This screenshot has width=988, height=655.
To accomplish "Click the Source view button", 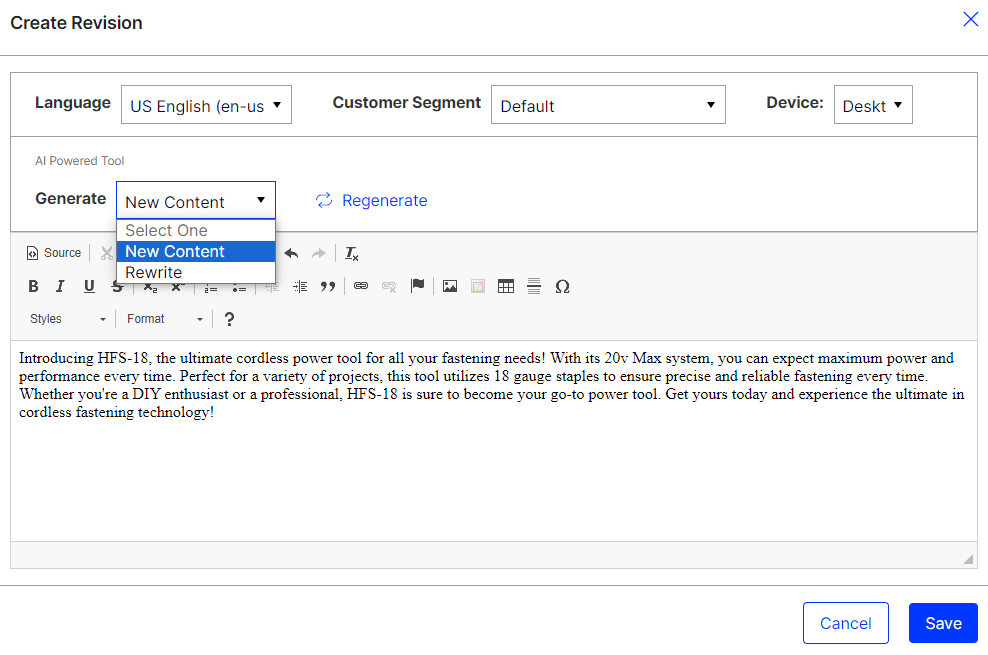I will coord(54,253).
